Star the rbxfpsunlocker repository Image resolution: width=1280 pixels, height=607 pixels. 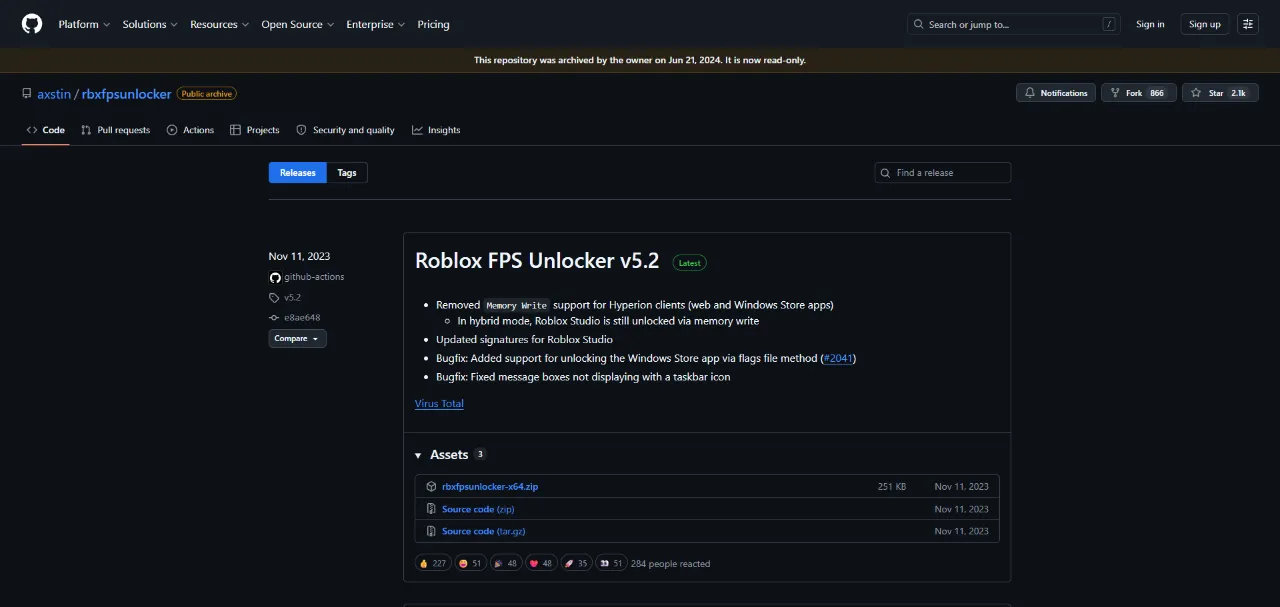[1219, 93]
